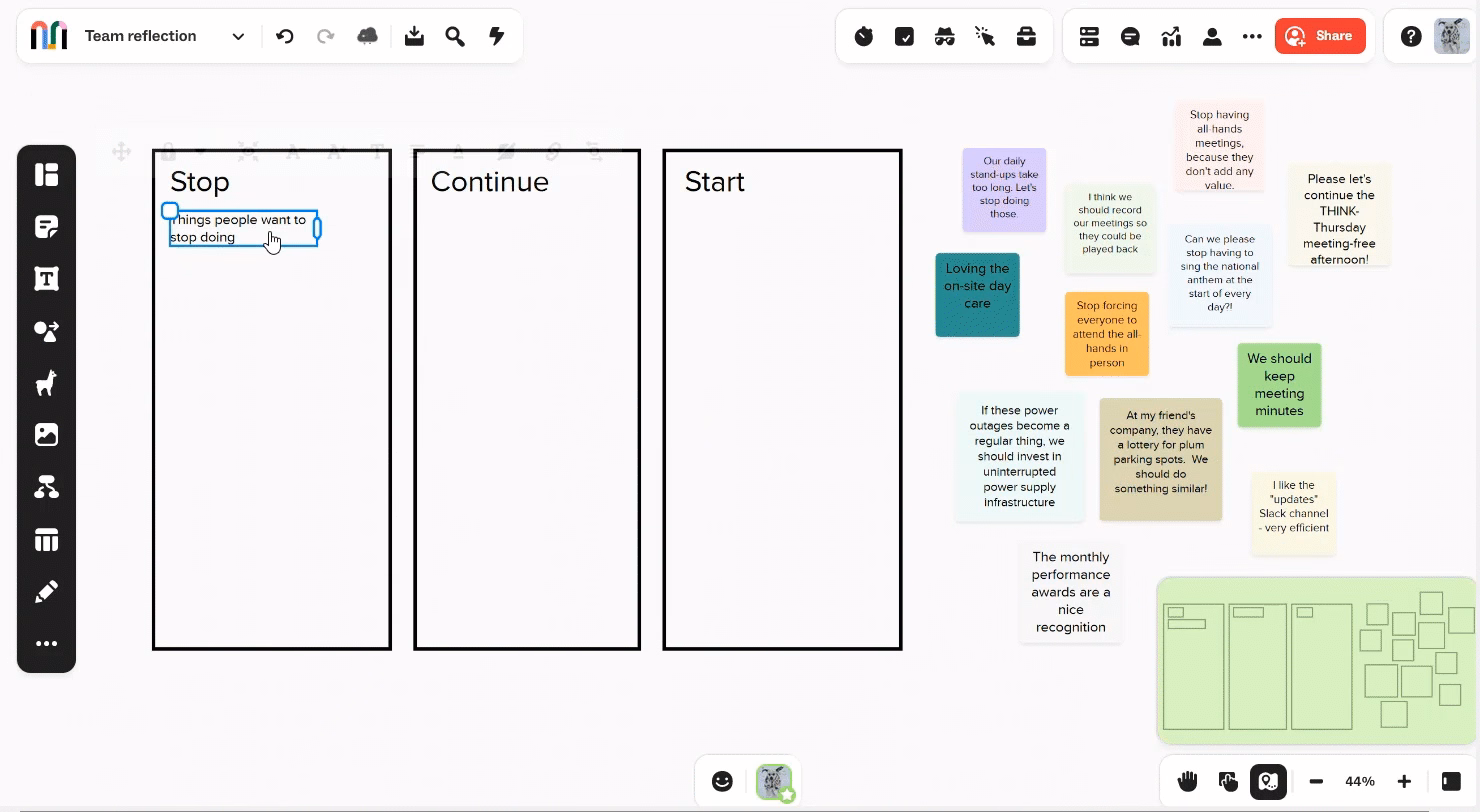The width and height of the screenshot is (1480, 812).
Task: Expand the Team reflection title dropdown
Action: click(238, 37)
